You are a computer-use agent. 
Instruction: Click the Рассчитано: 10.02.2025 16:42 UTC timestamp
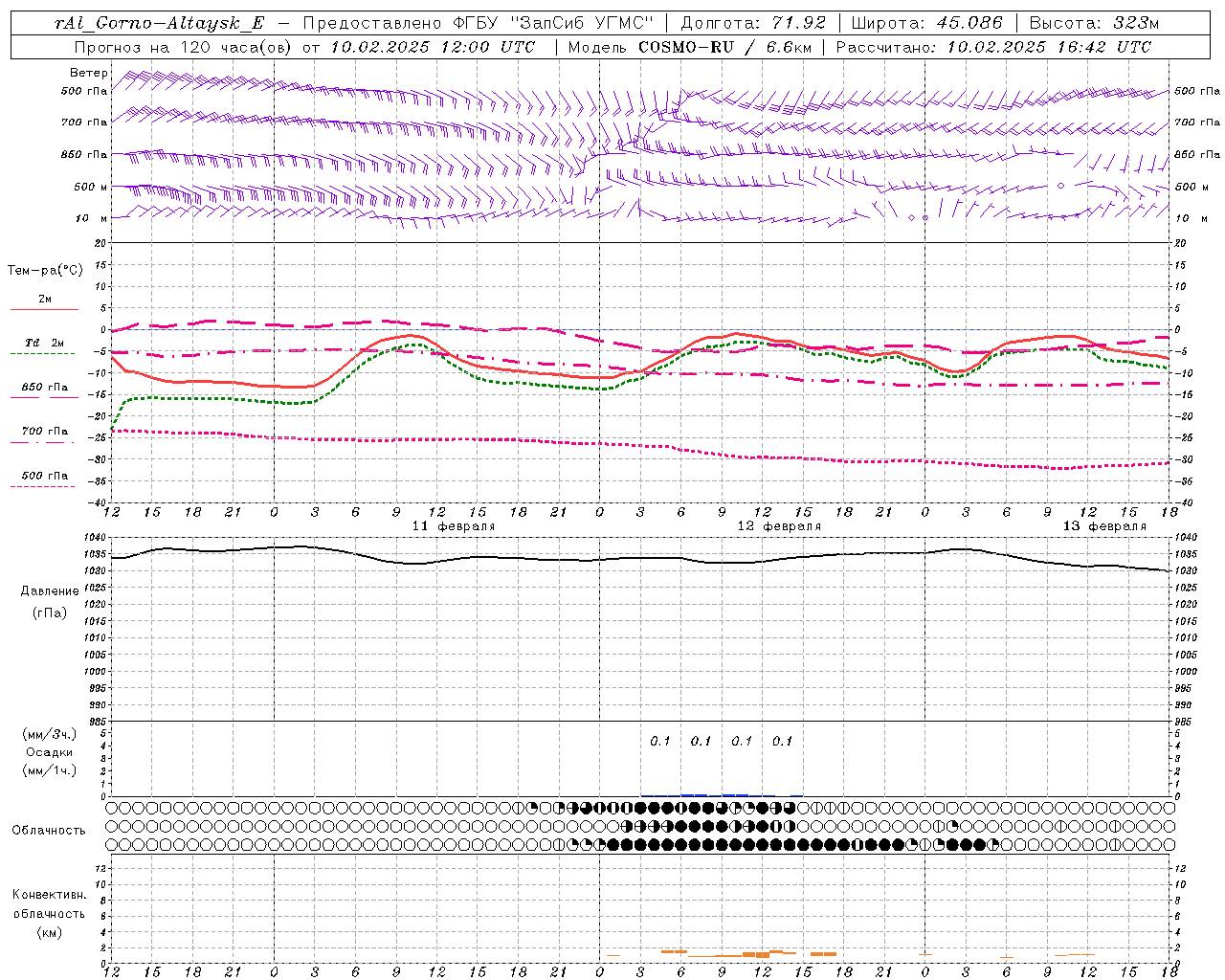(x=993, y=46)
